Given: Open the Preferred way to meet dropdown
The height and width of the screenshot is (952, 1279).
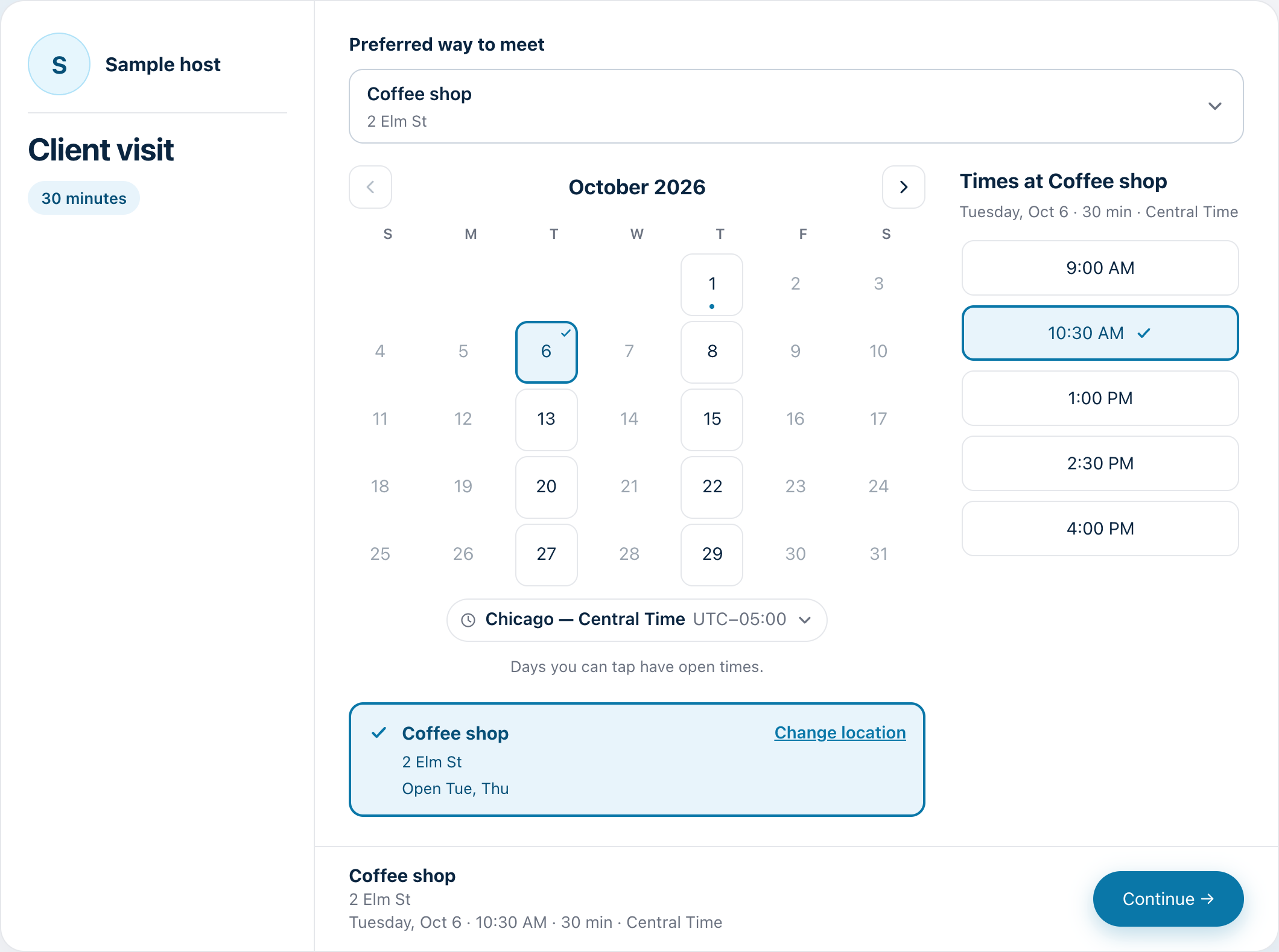Looking at the screenshot, I should pyautogui.click(x=796, y=106).
